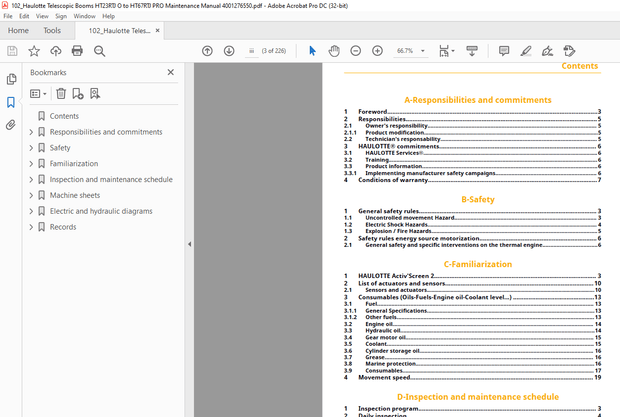
Task: Open the File menu
Action: [8, 16]
